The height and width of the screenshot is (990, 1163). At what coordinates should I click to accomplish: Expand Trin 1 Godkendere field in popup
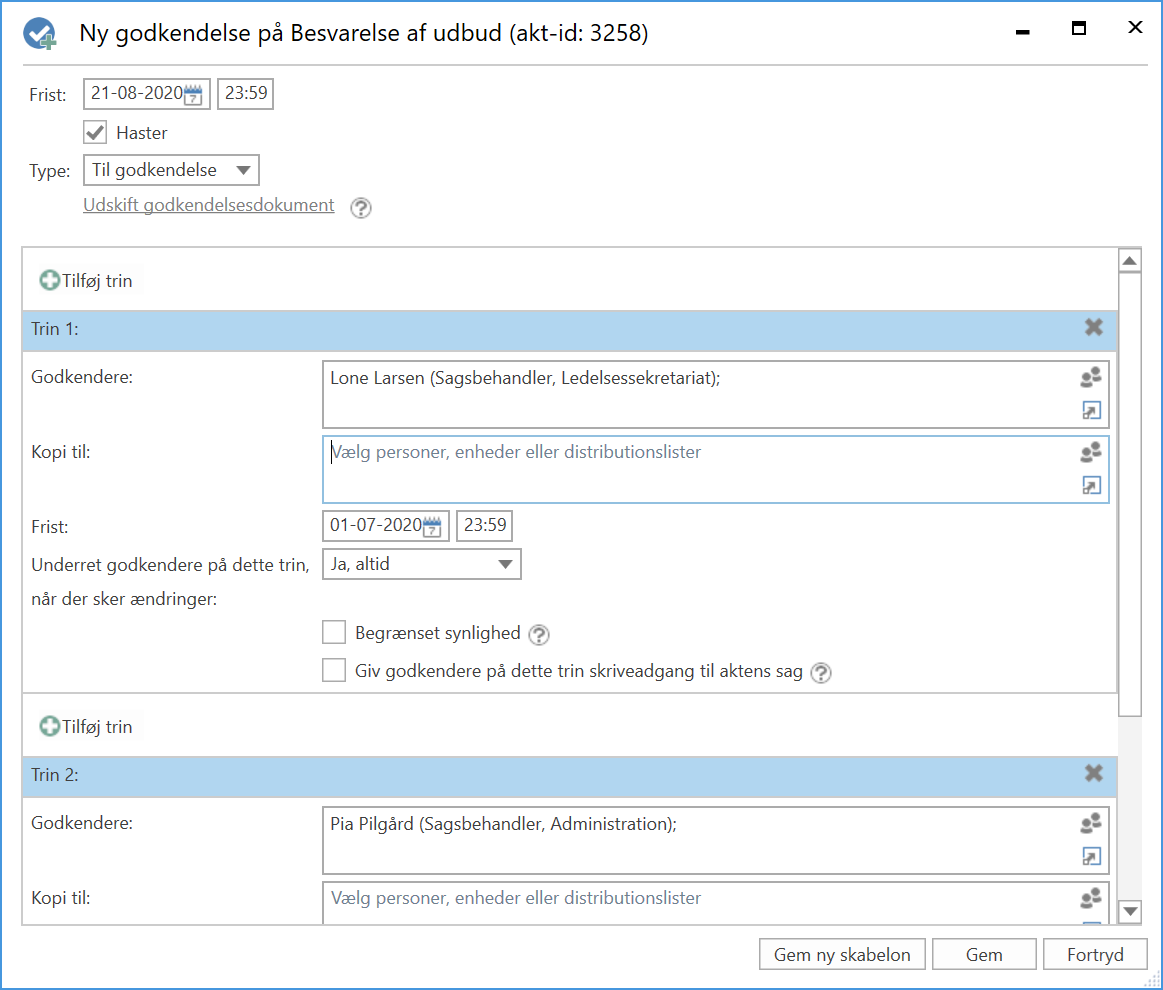tap(1091, 410)
